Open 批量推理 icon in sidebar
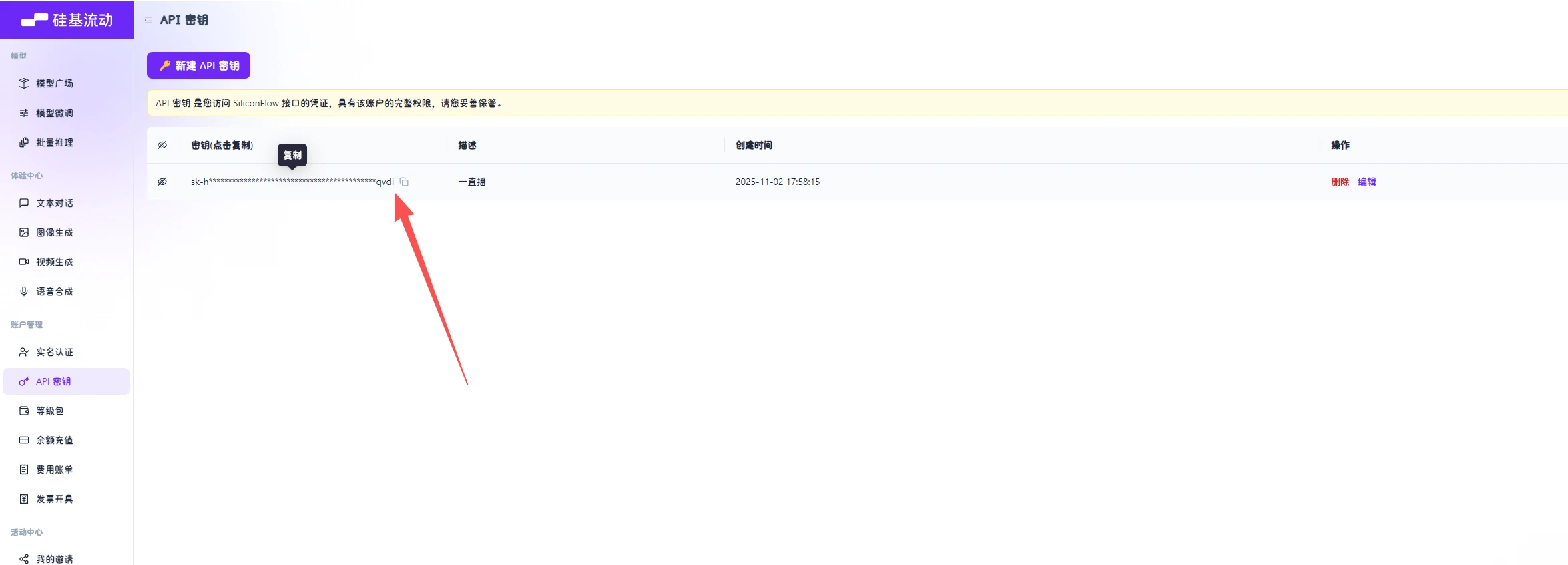The height and width of the screenshot is (565, 1568). click(x=24, y=142)
